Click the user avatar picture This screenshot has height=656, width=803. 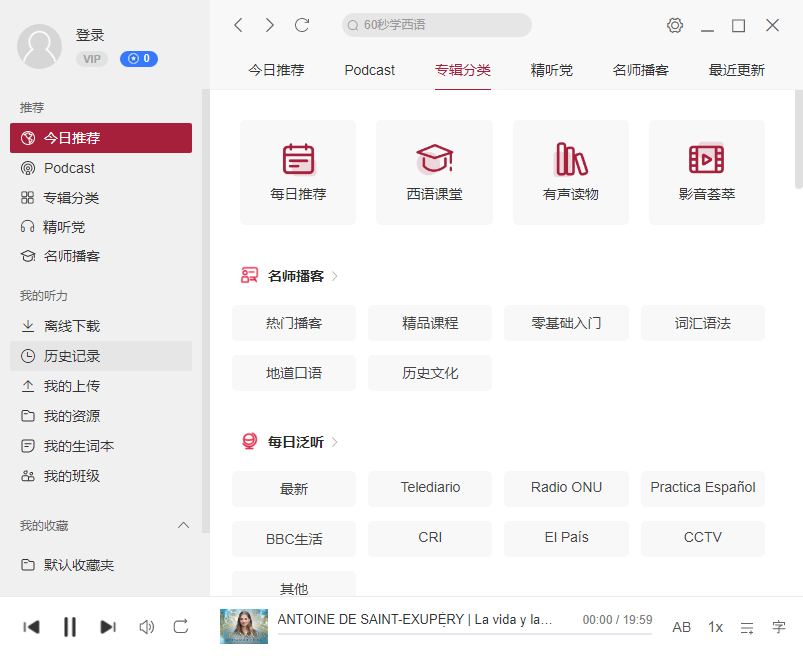[x=39, y=47]
